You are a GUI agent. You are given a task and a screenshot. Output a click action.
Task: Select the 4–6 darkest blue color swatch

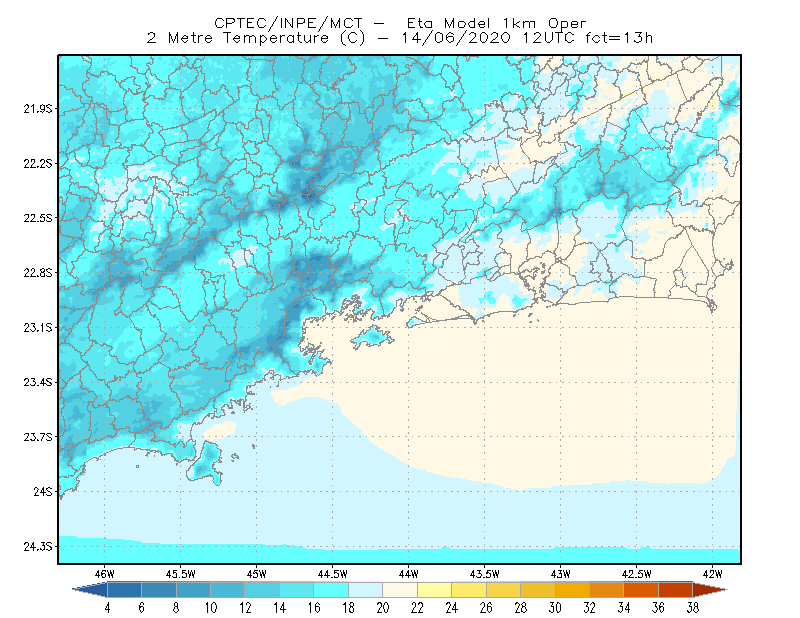(x=124, y=590)
